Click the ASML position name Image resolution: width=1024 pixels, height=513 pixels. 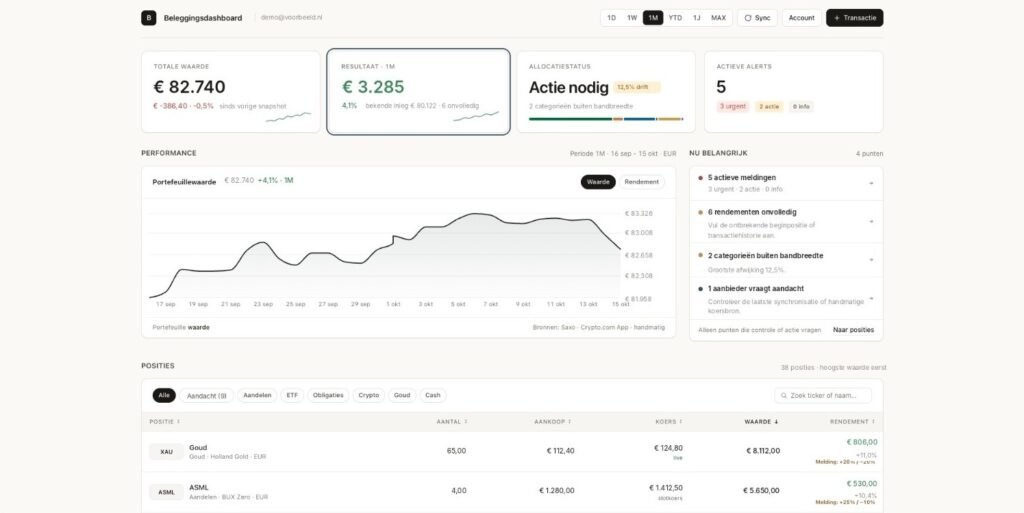pyautogui.click(x=199, y=488)
